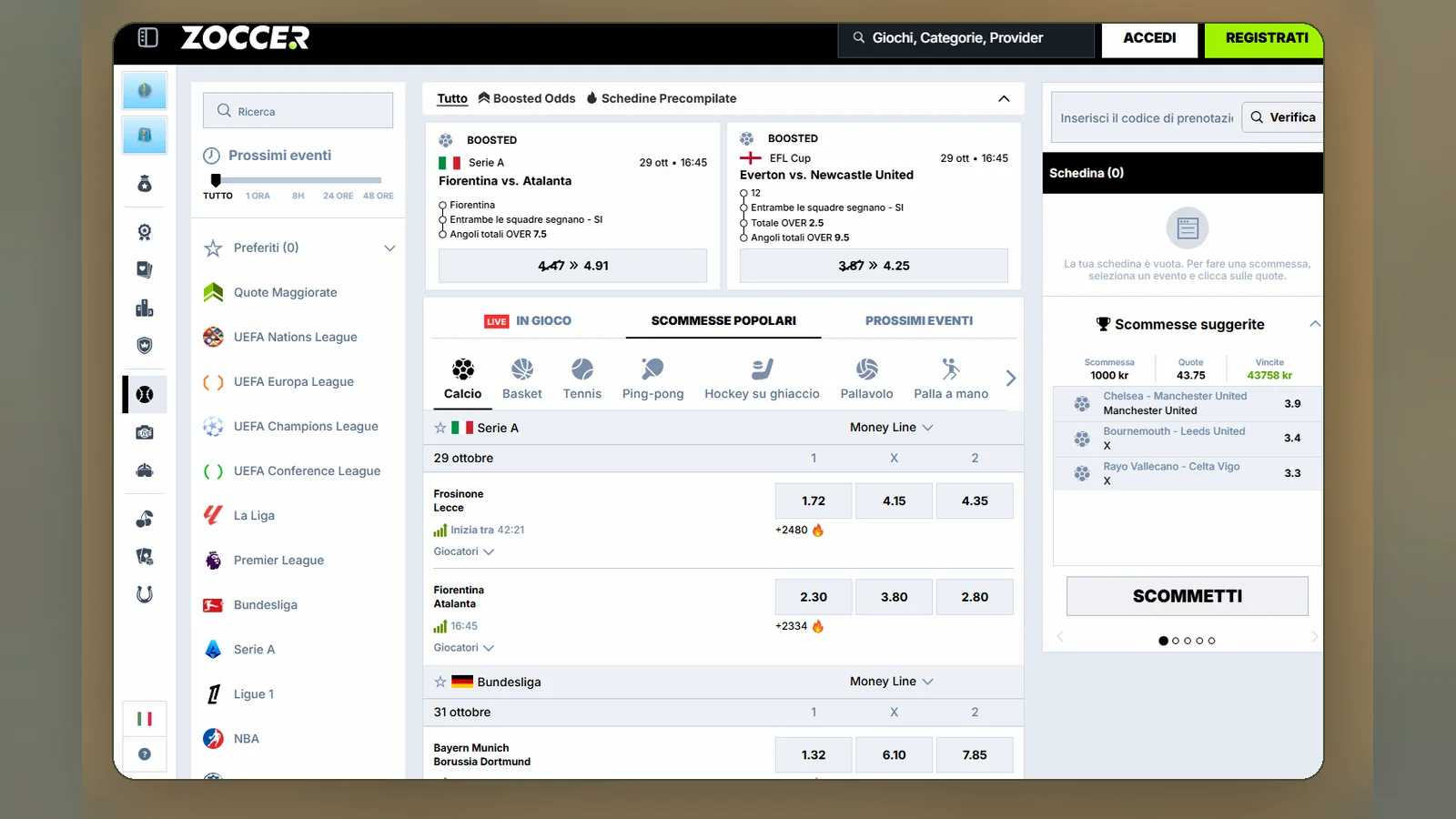Open the podium rankings icon in the left rail
The image size is (1456, 819).
(x=145, y=308)
